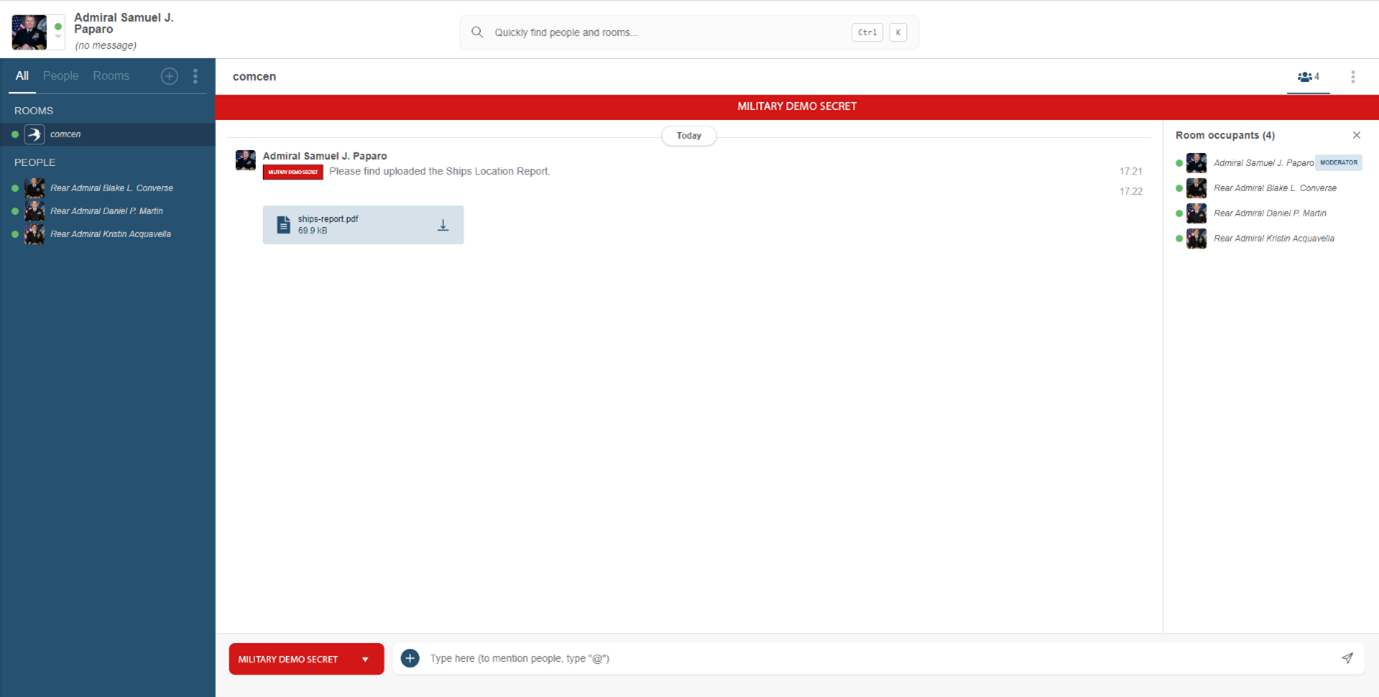The height and width of the screenshot is (697, 1379).
Task: Open chat with Rear Admiral Blake L. Converse
Action: (111, 188)
